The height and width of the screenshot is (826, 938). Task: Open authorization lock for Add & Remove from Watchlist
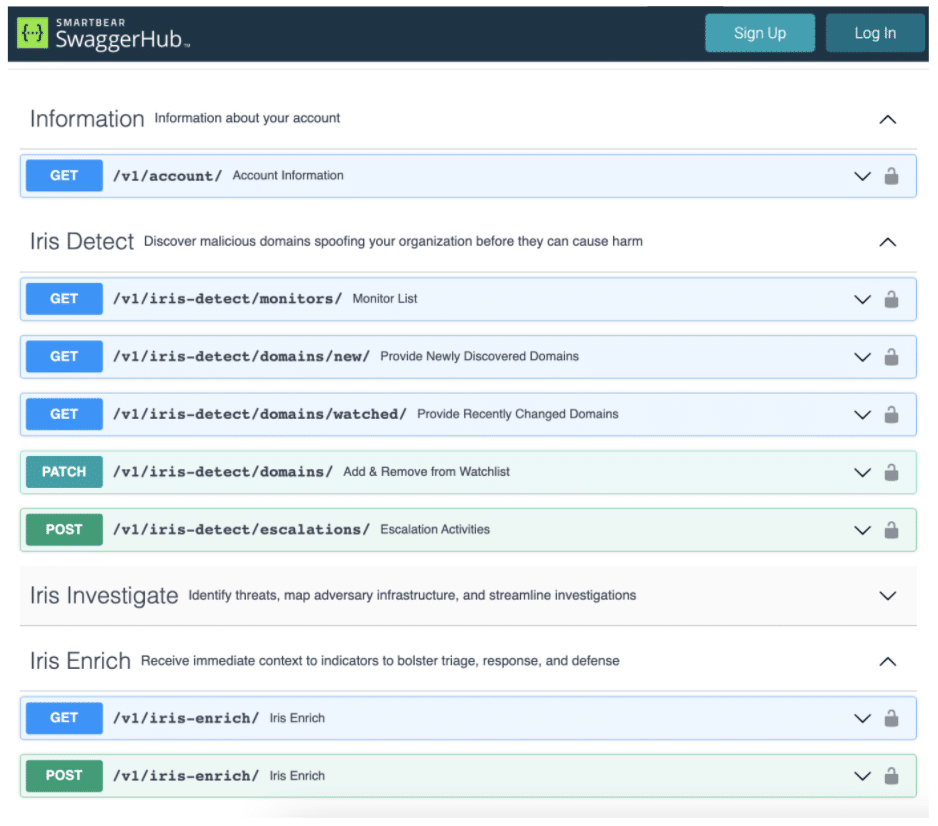[x=891, y=472]
